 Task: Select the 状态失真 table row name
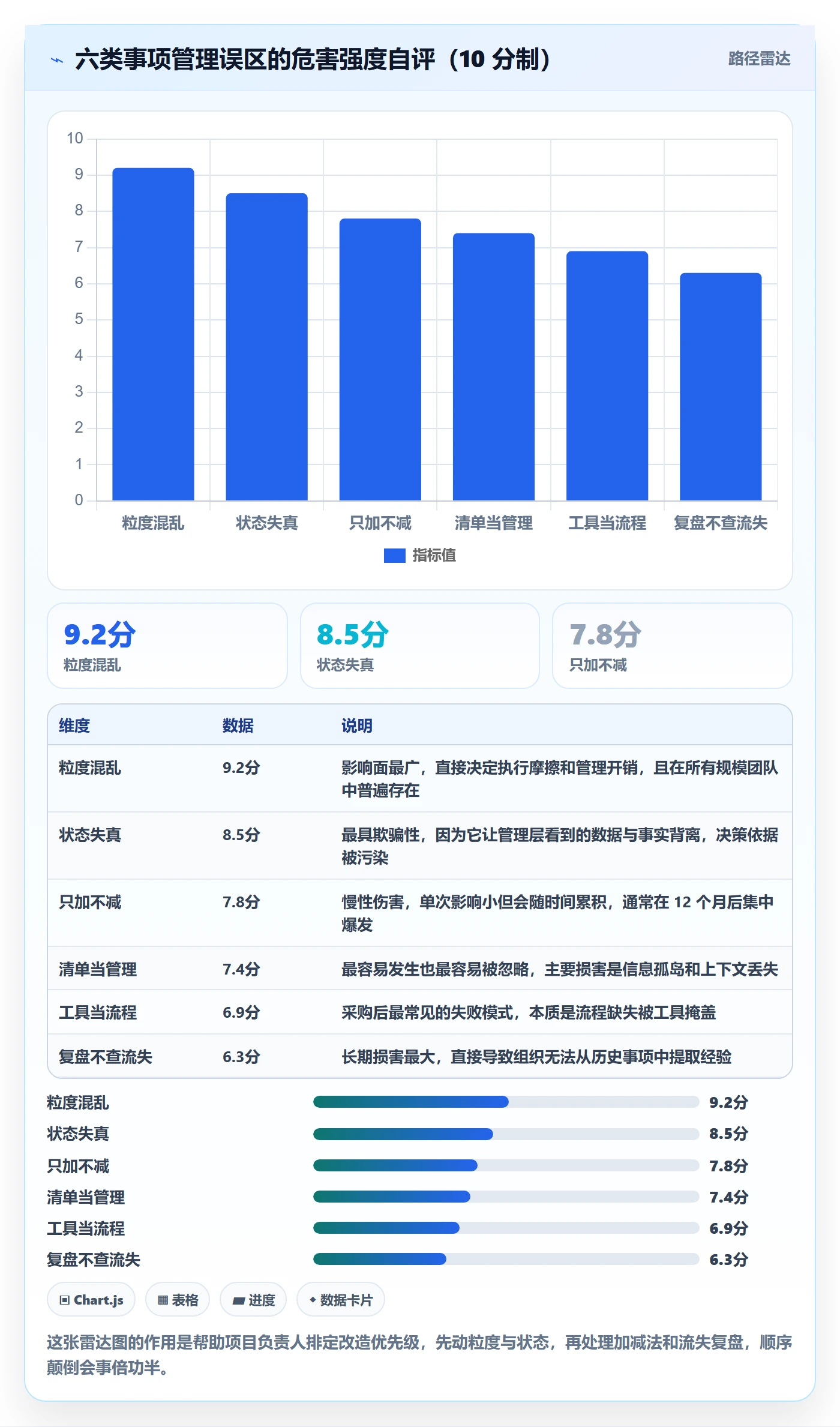90,835
